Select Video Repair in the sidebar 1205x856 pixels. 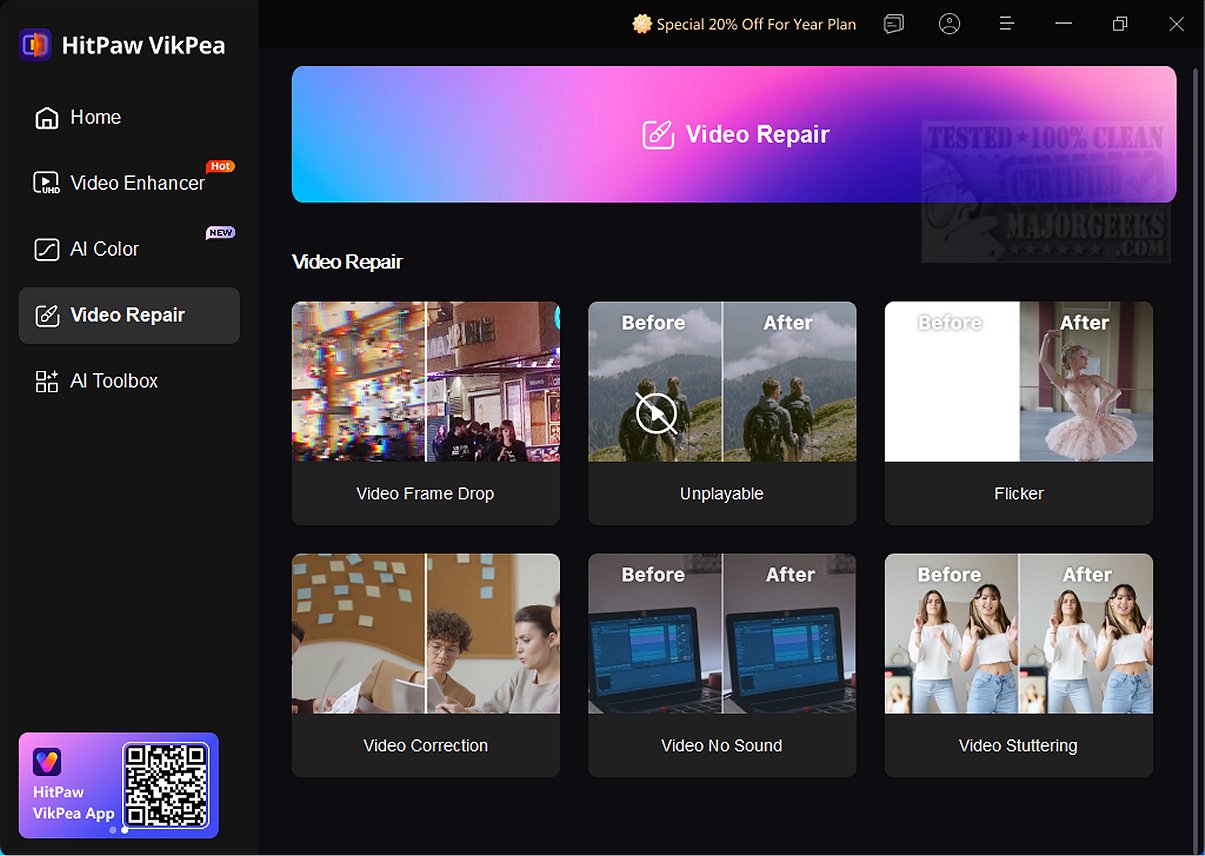129,315
